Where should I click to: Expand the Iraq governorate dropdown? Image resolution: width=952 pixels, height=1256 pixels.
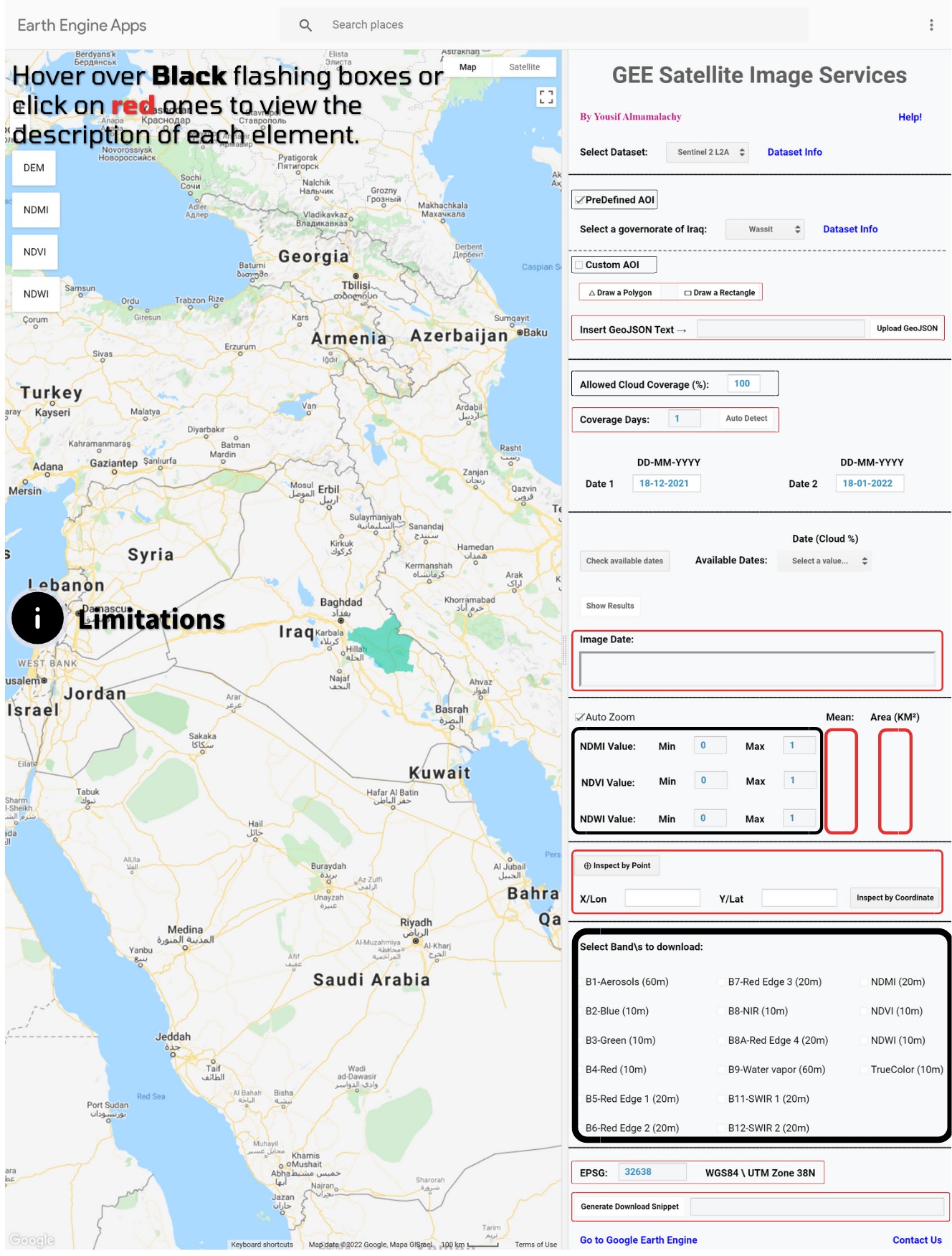tap(764, 229)
